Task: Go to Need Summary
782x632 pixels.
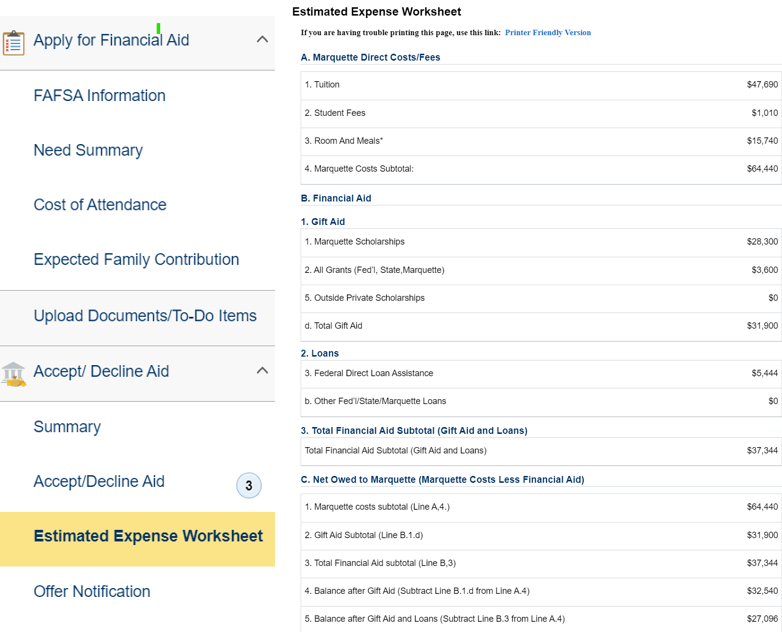Action: tap(88, 150)
